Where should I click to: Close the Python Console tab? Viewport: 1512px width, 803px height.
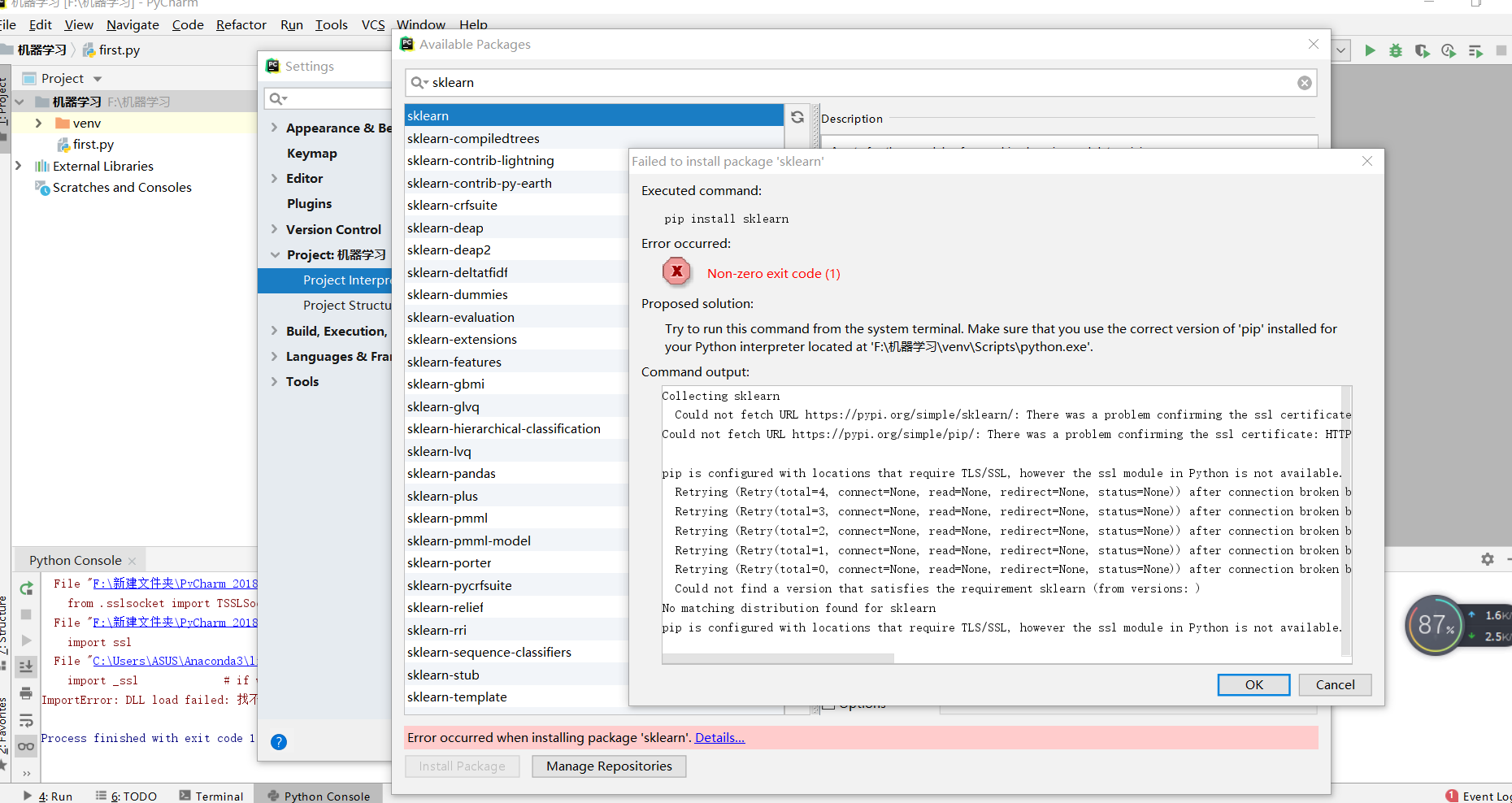click(132, 561)
